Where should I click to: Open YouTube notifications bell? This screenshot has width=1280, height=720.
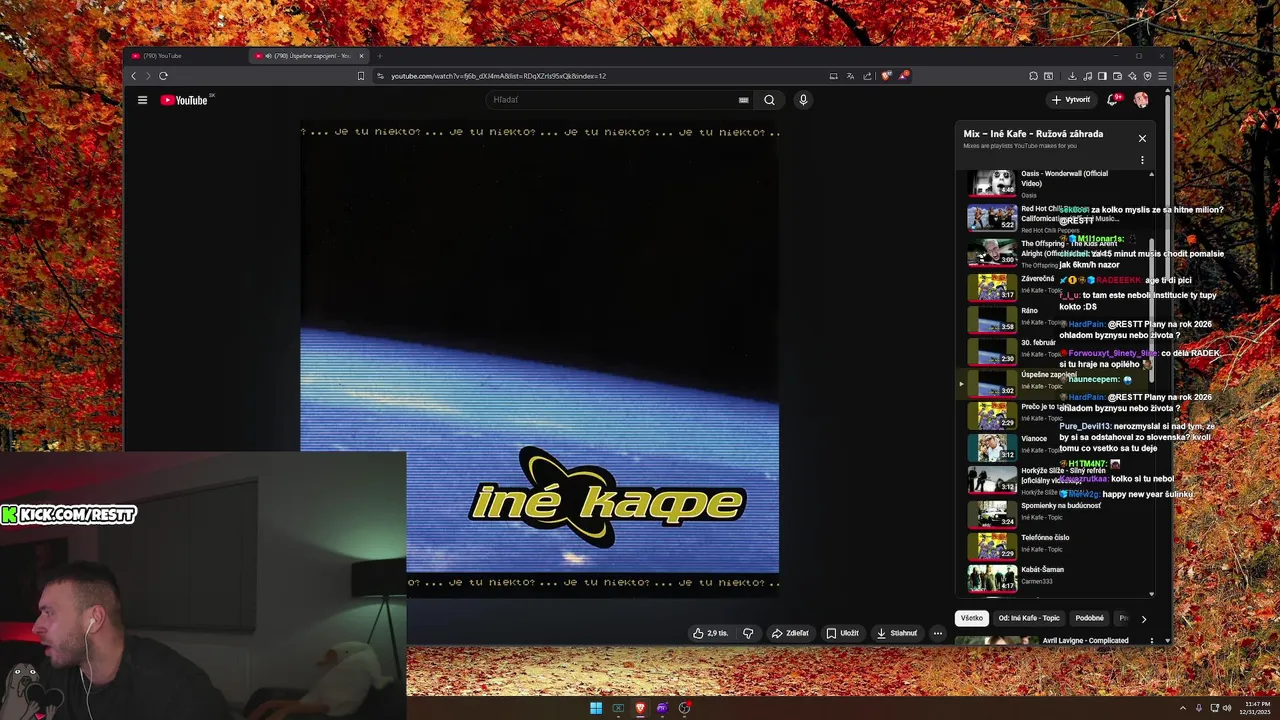coord(1113,99)
